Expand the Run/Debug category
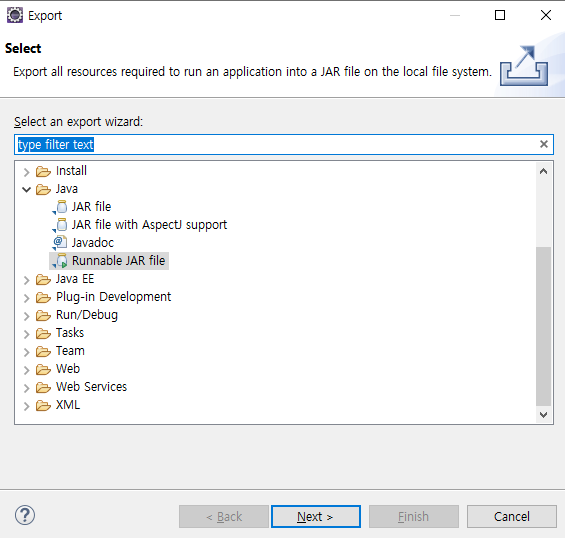565x538 pixels. click(26, 316)
